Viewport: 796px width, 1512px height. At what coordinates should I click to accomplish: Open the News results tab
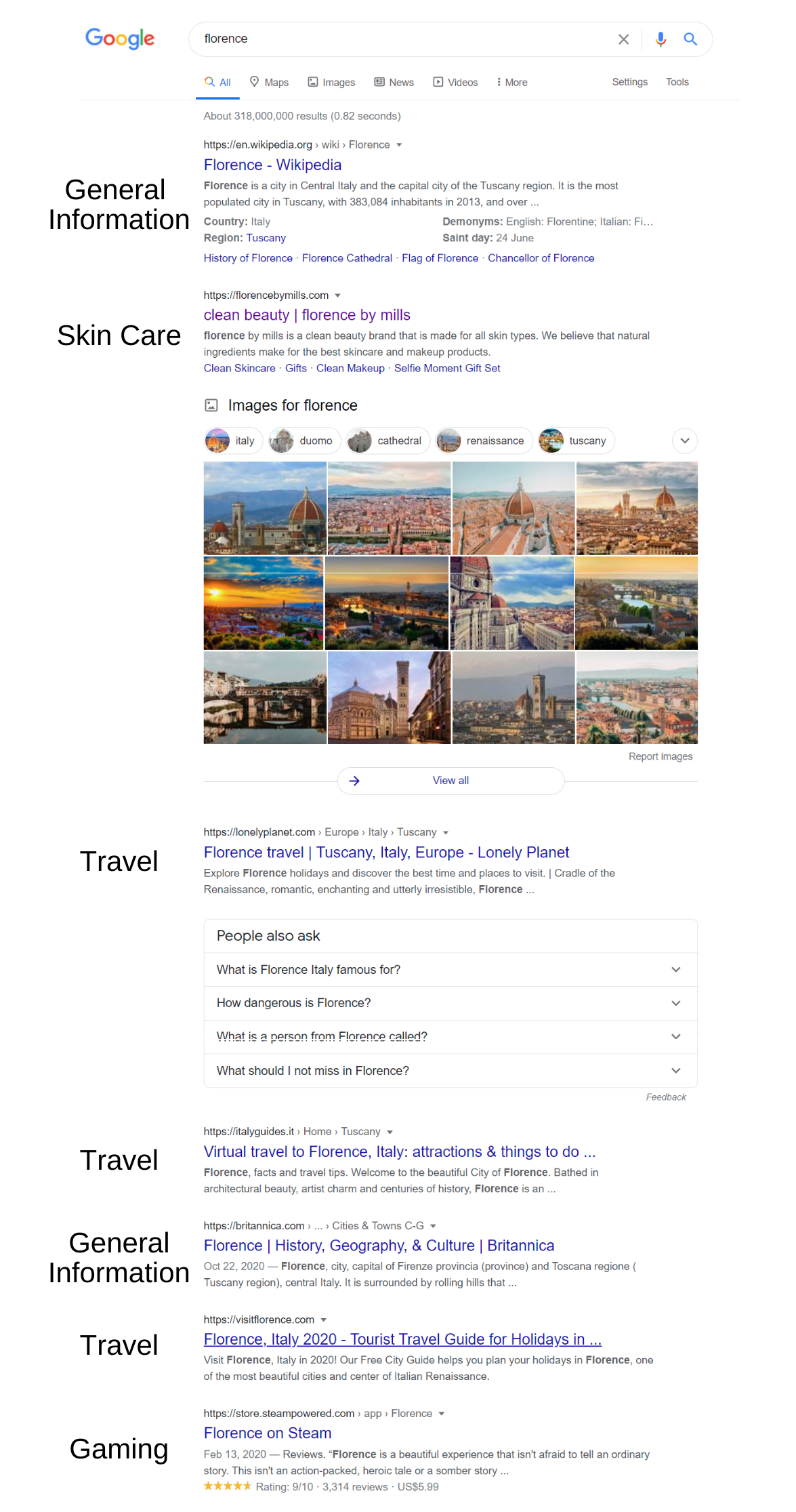(394, 82)
